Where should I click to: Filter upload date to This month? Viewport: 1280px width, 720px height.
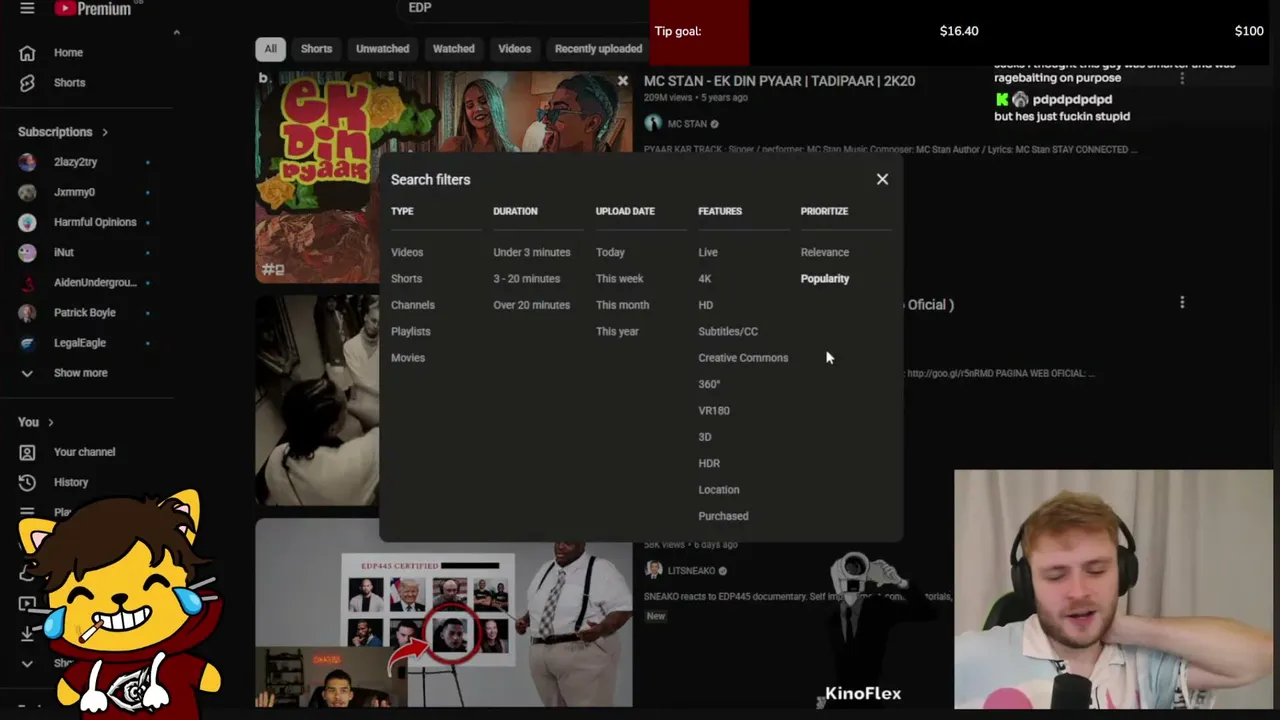[x=623, y=305]
